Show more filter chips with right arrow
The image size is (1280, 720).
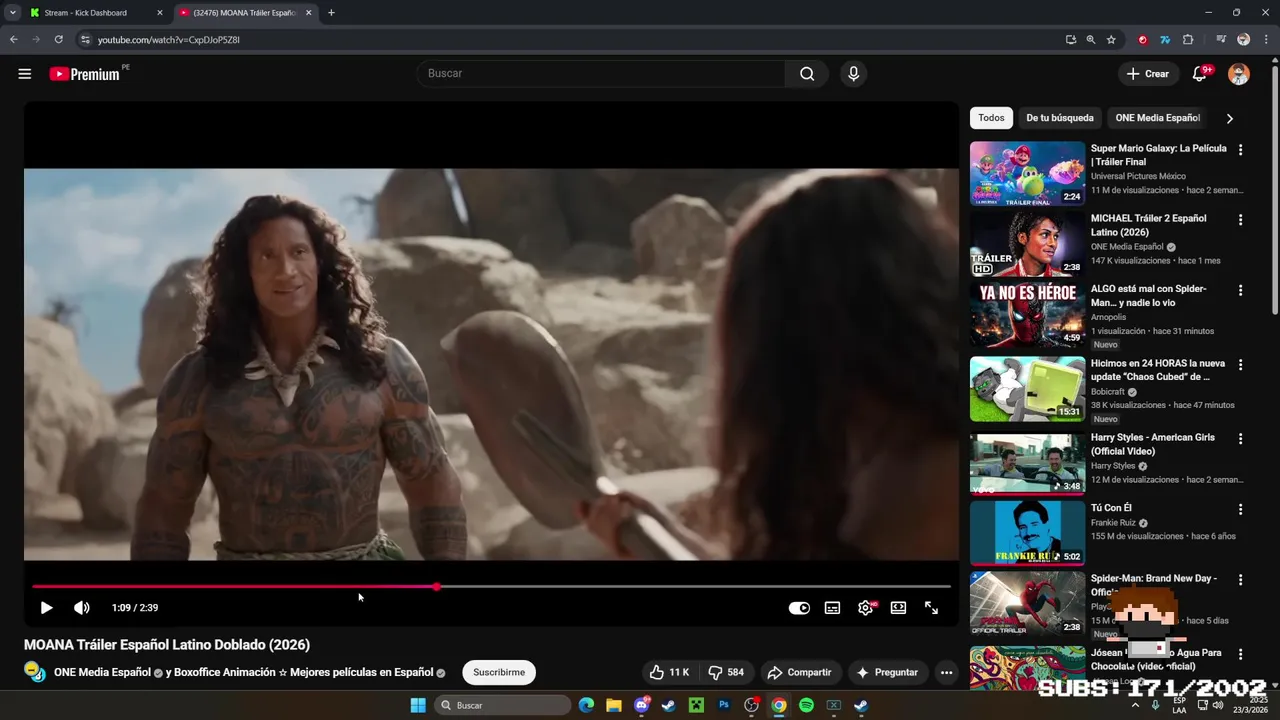click(x=1229, y=118)
